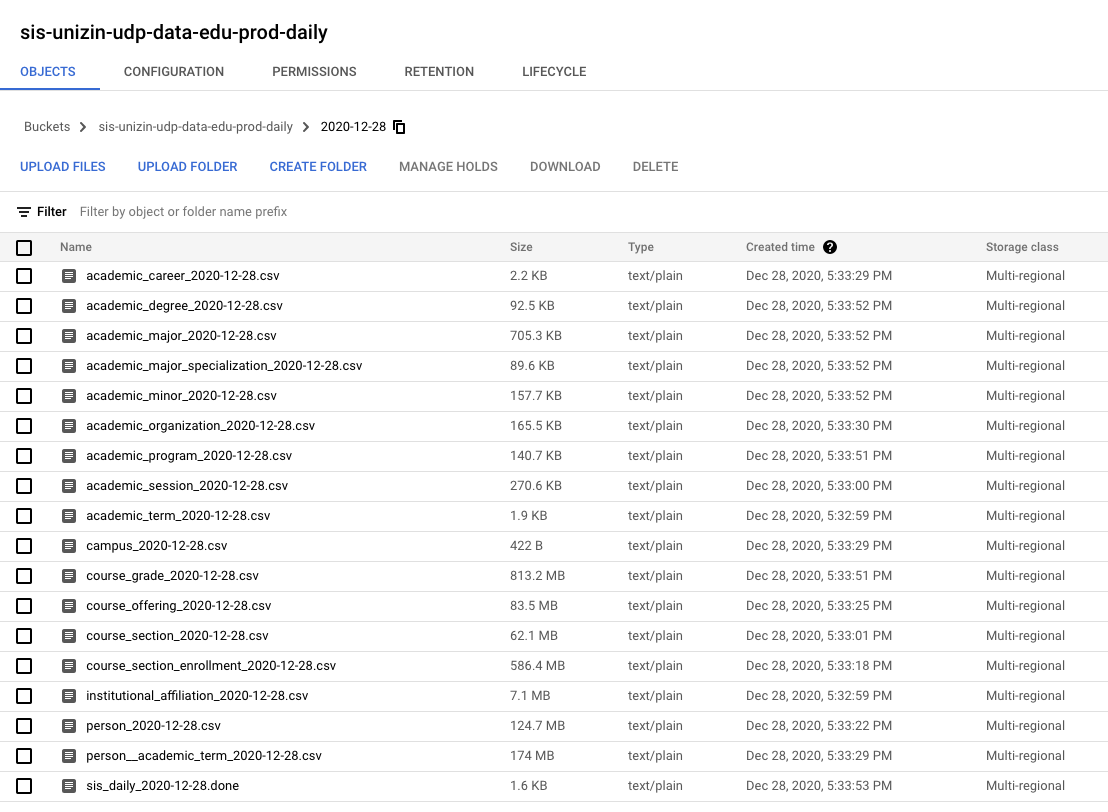The width and height of the screenshot is (1108, 812).
Task: Click file icon beside sis_daily_2020-12-28.done
Action: tap(69, 786)
